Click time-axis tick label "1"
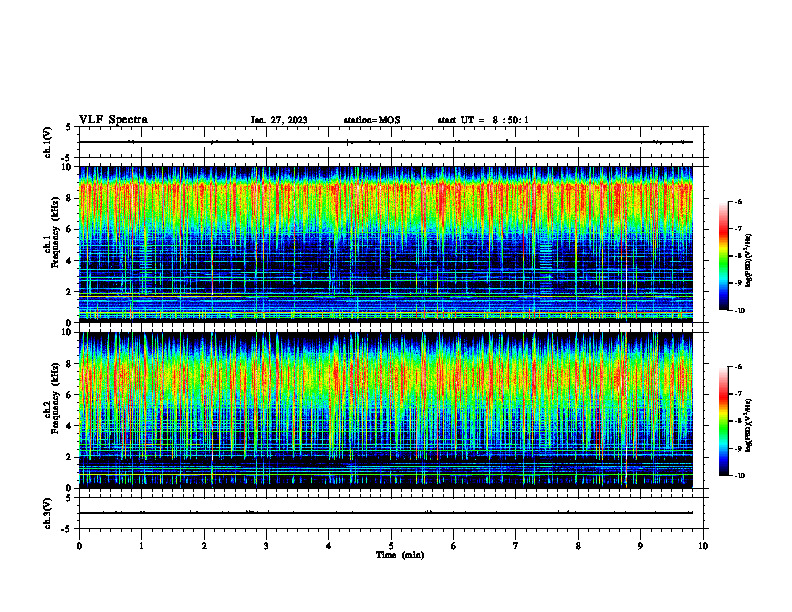Screen dimensions: 792x612 [141, 546]
